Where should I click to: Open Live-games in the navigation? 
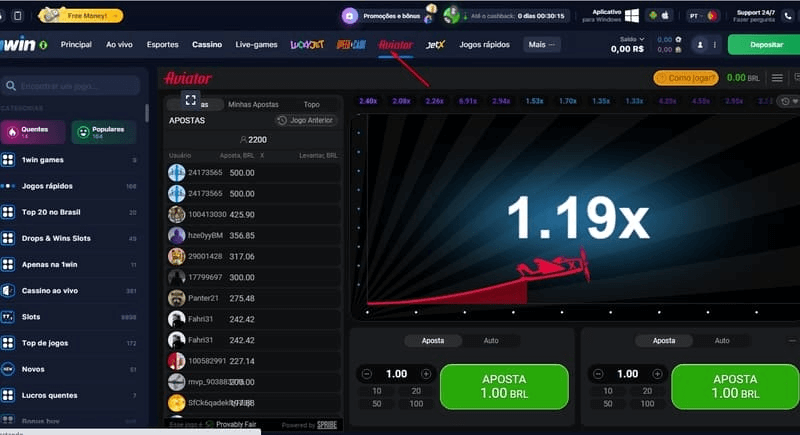[256, 44]
